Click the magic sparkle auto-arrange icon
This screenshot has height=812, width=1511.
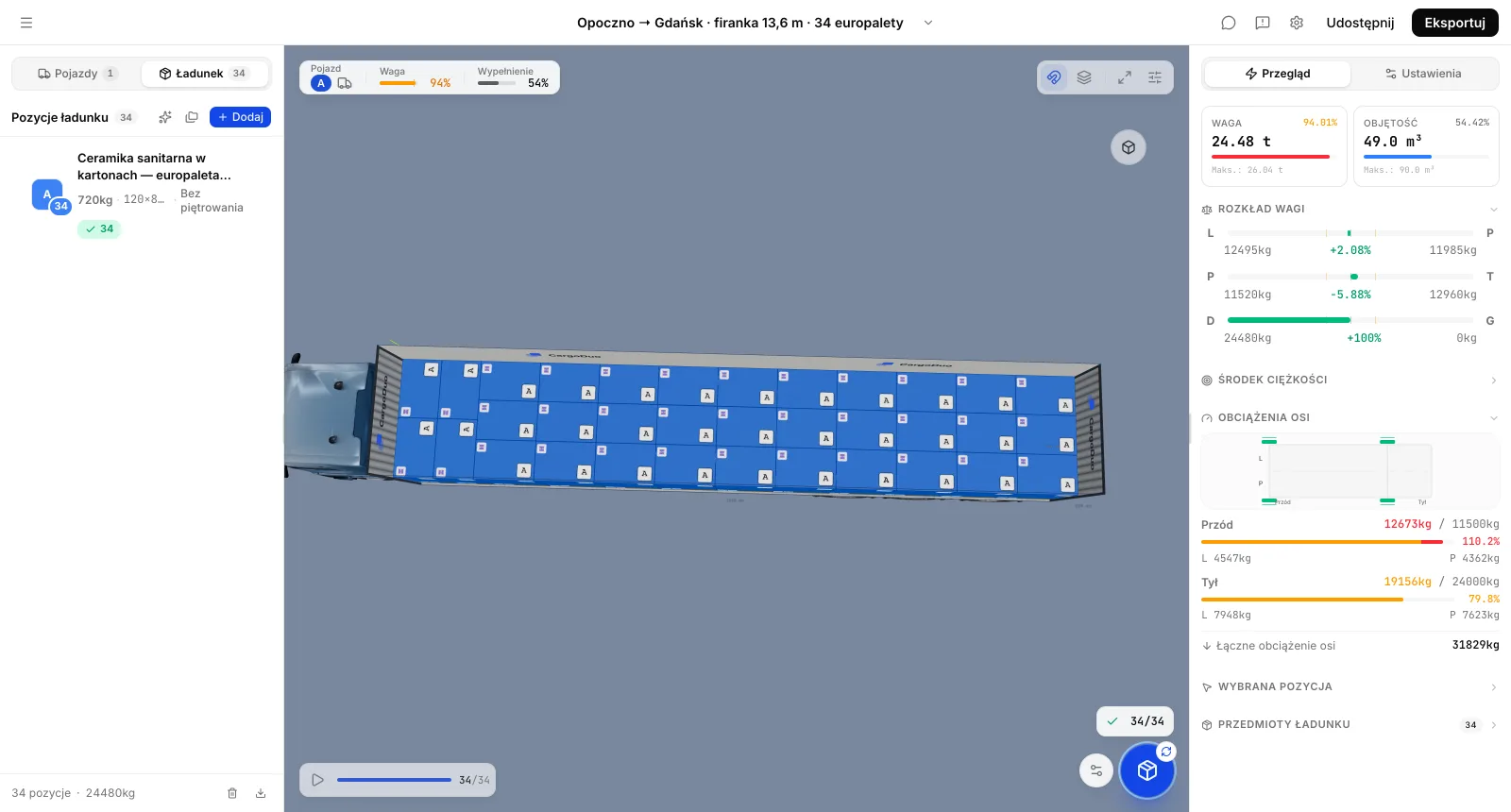pos(165,117)
